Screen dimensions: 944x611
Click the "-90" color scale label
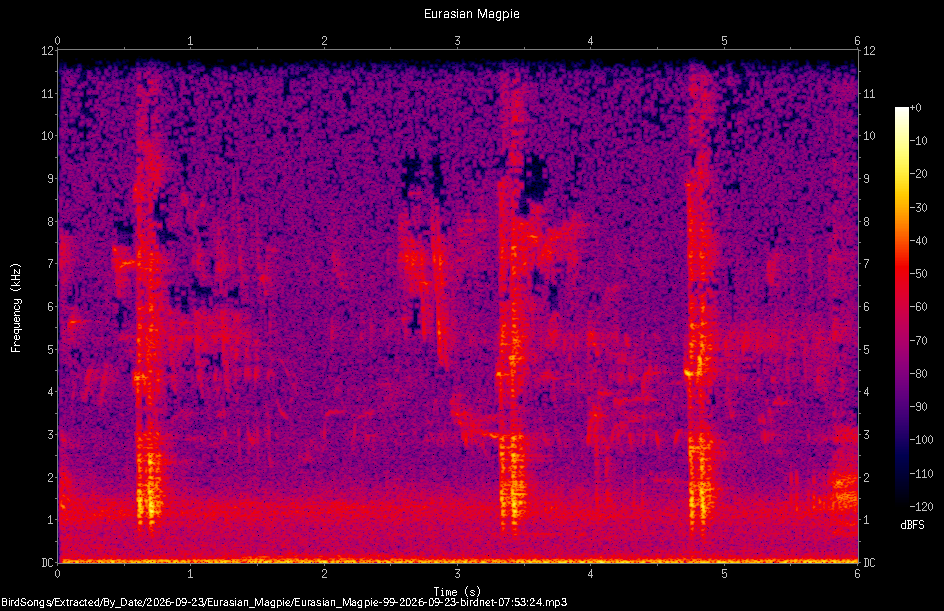tap(918, 407)
